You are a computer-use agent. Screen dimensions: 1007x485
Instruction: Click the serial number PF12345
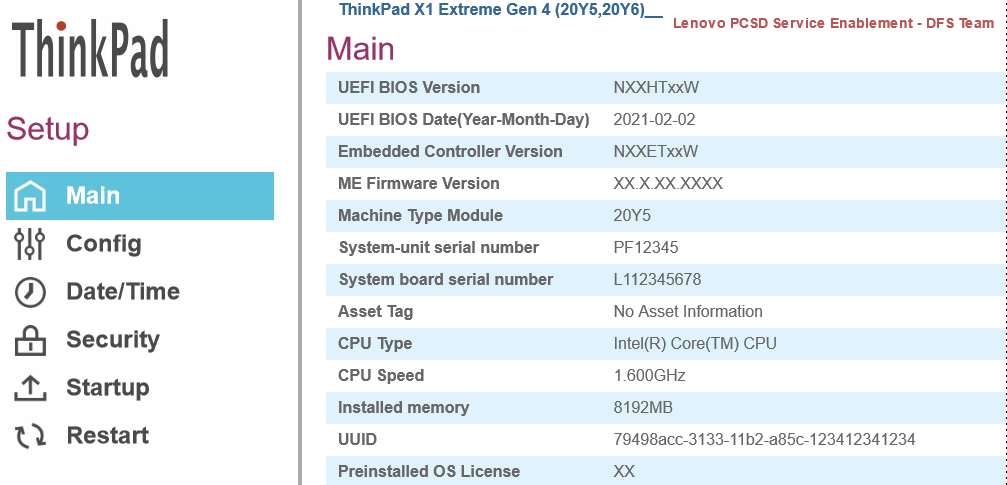645,247
